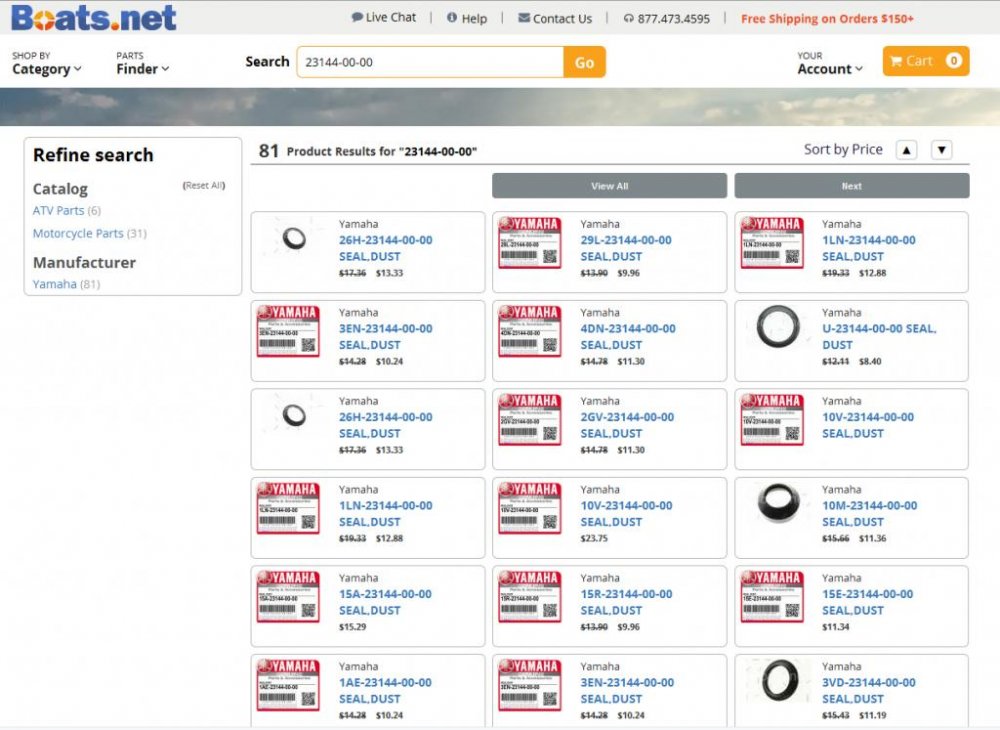The height and width of the screenshot is (730, 1000).
Task: Filter by ATV Parts catalog
Action: pos(58,210)
